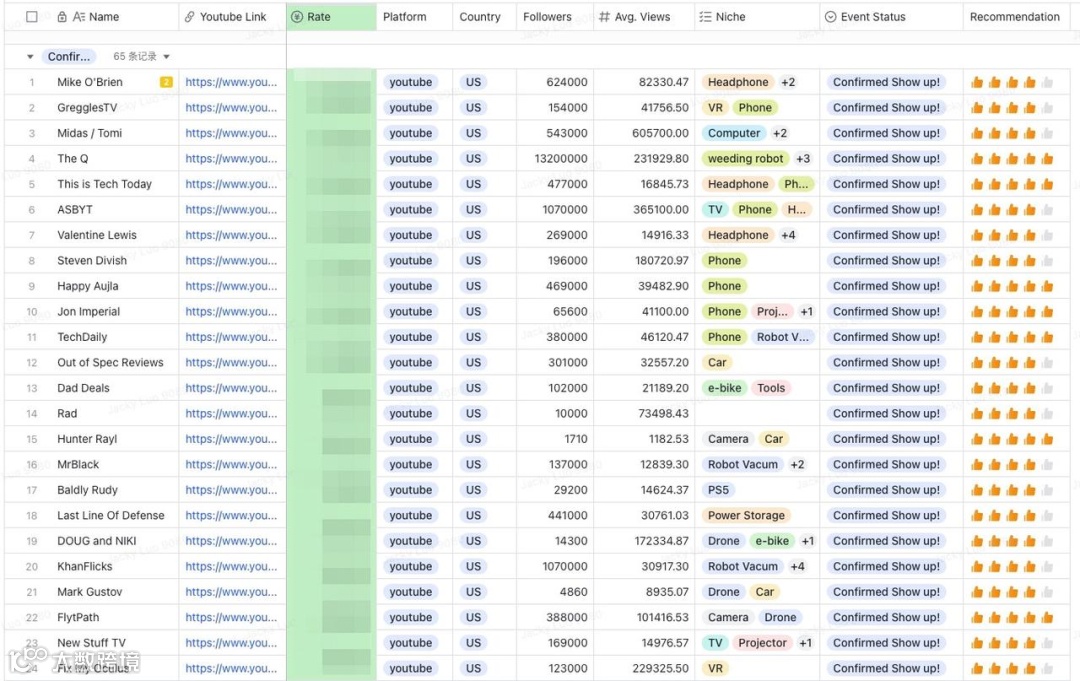
Task: Select the Platform column header
Action: (404, 17)
